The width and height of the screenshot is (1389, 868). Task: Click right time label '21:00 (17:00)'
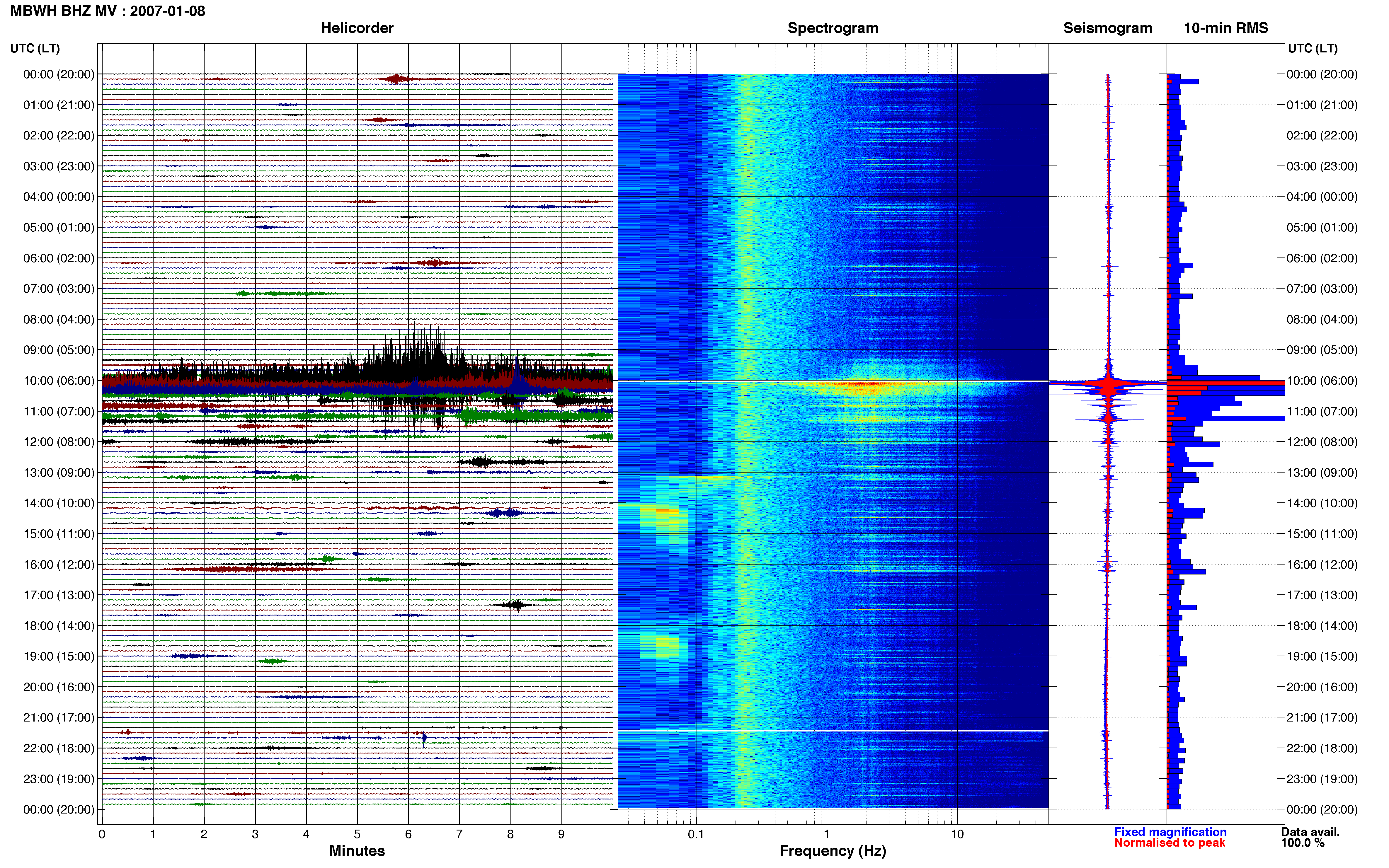coord(1322,718)
